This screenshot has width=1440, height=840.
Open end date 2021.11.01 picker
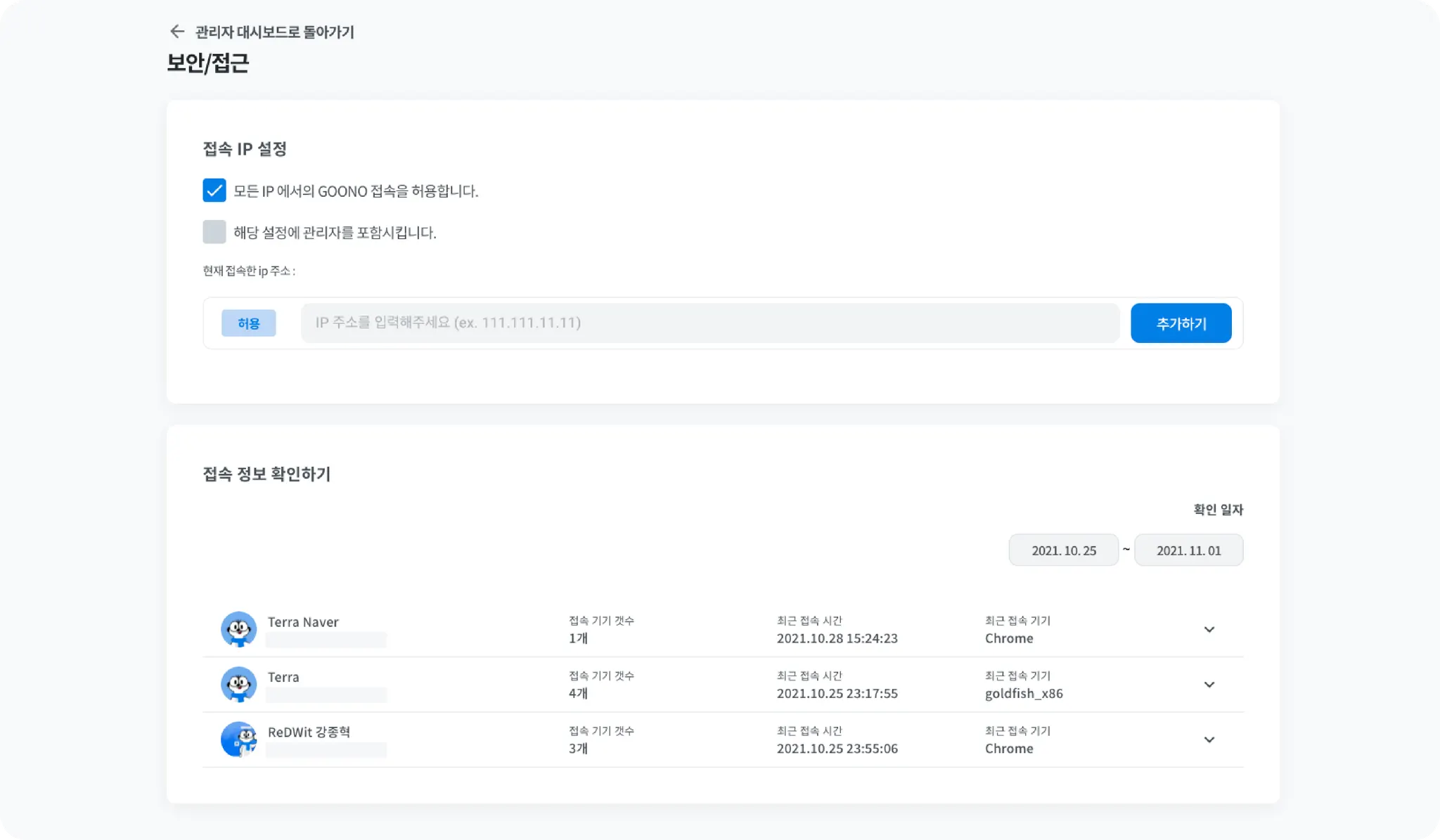[1188, 550]
